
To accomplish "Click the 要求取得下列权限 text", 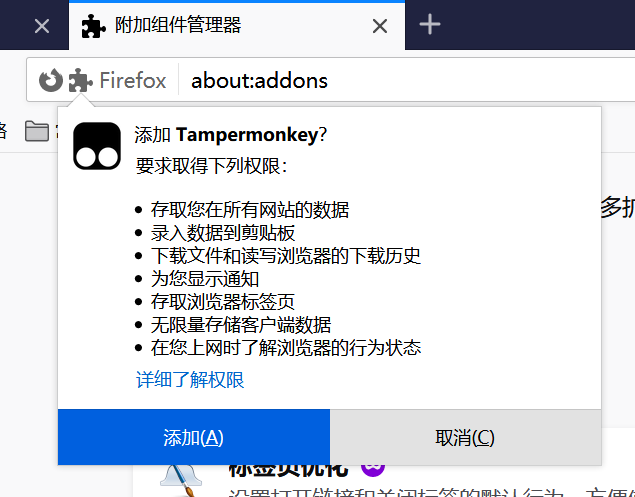I will click(x=211, y=166).
